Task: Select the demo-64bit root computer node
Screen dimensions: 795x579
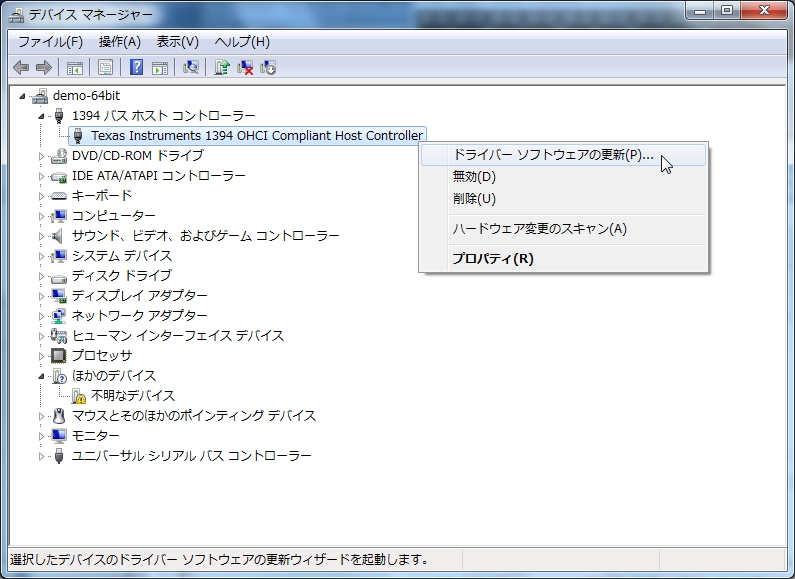Action: click(x=86, y=96)
